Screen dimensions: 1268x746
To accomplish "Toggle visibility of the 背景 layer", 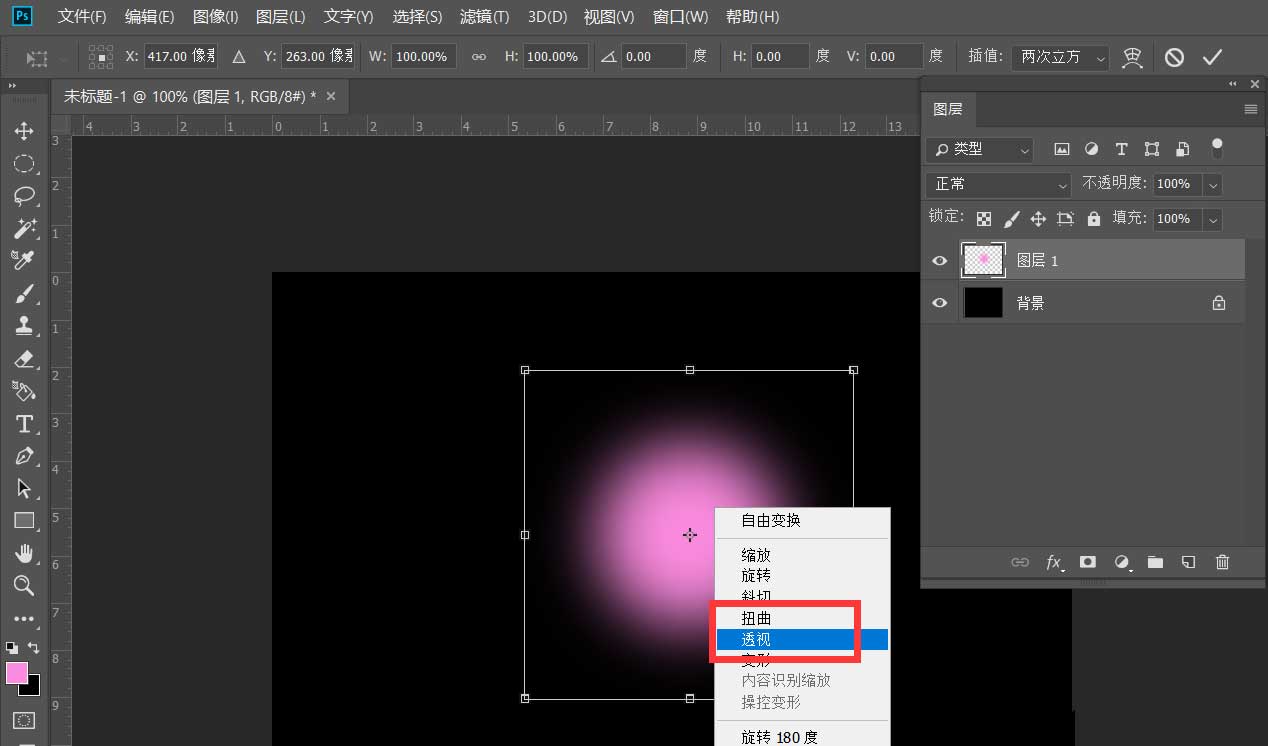I will click(938, 302).
